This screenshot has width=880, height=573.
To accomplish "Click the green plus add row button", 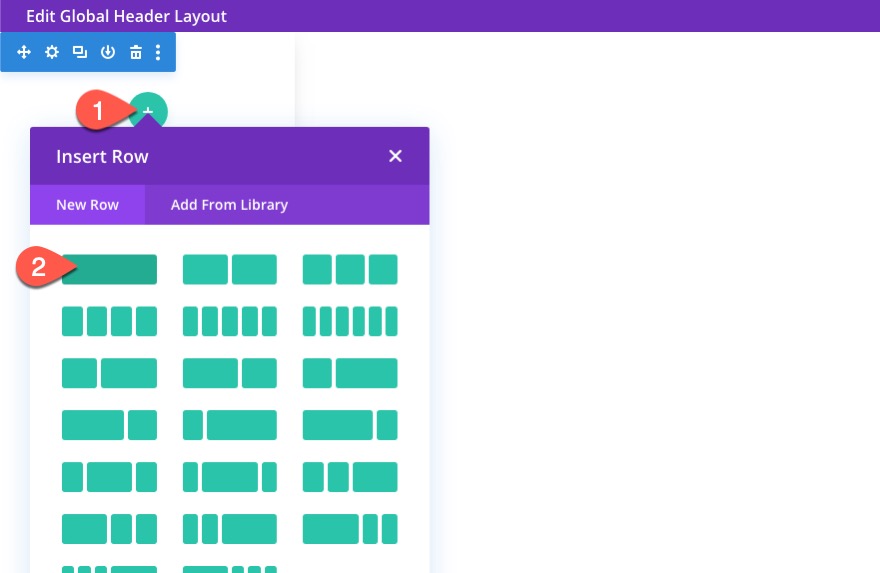I will click(x=148, y=111).
